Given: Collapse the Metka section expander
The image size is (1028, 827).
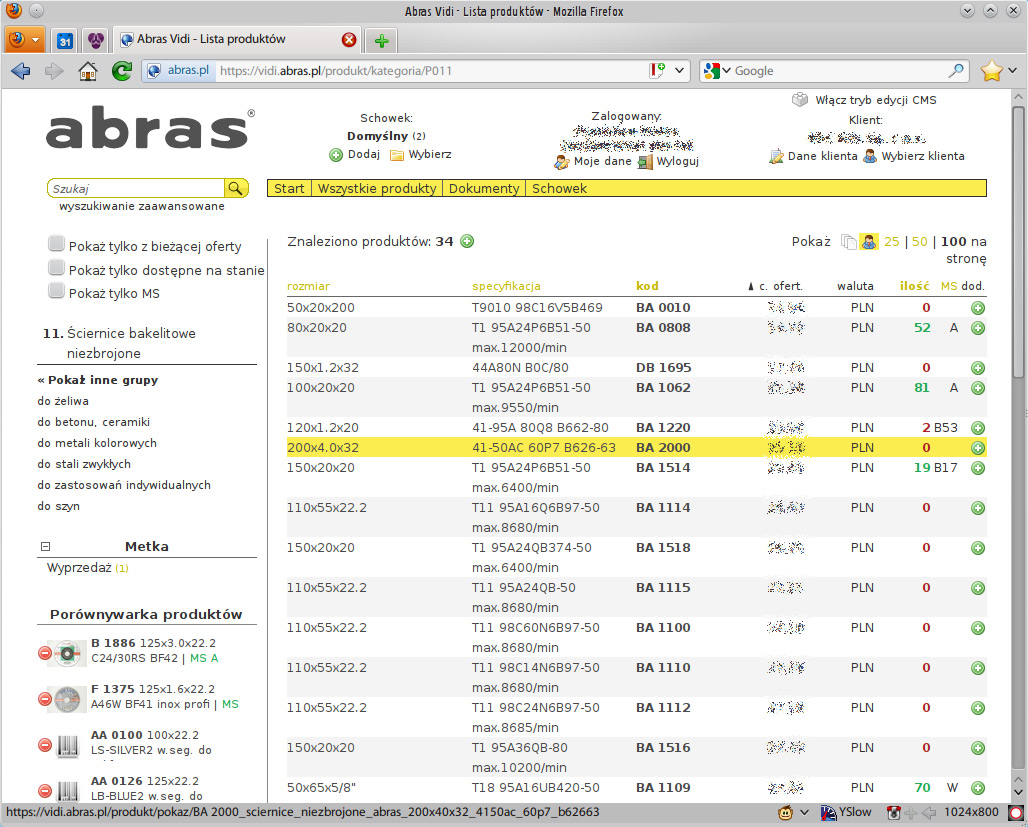Looking at the screenshot, I should (x=45, y=547).
